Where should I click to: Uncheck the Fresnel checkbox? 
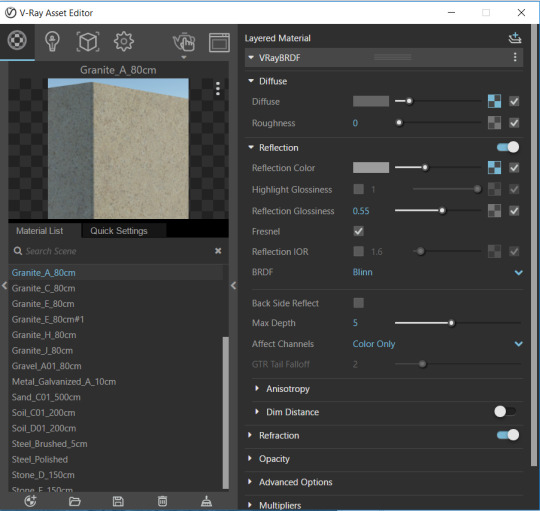pos(359,231)
